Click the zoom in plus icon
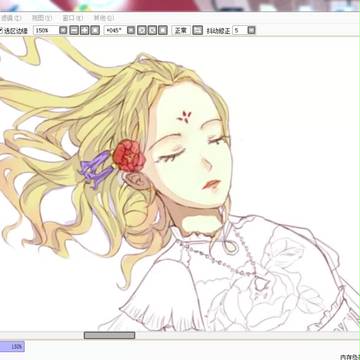 [85, 30]
